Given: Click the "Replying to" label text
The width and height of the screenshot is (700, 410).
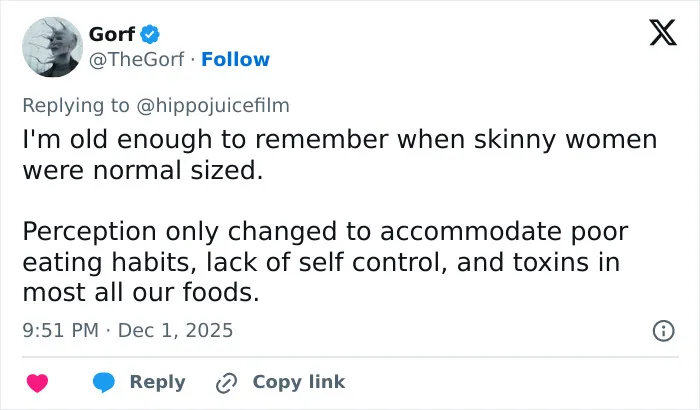Looking at the screenshot, I should click(x=76, y=106).
